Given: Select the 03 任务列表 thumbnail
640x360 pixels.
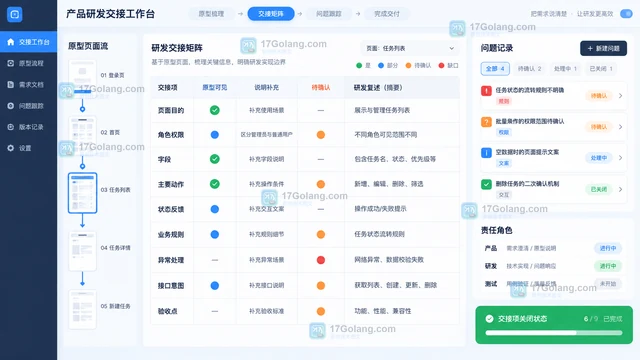Looking at the screenshot, I should tap(82, 193).
